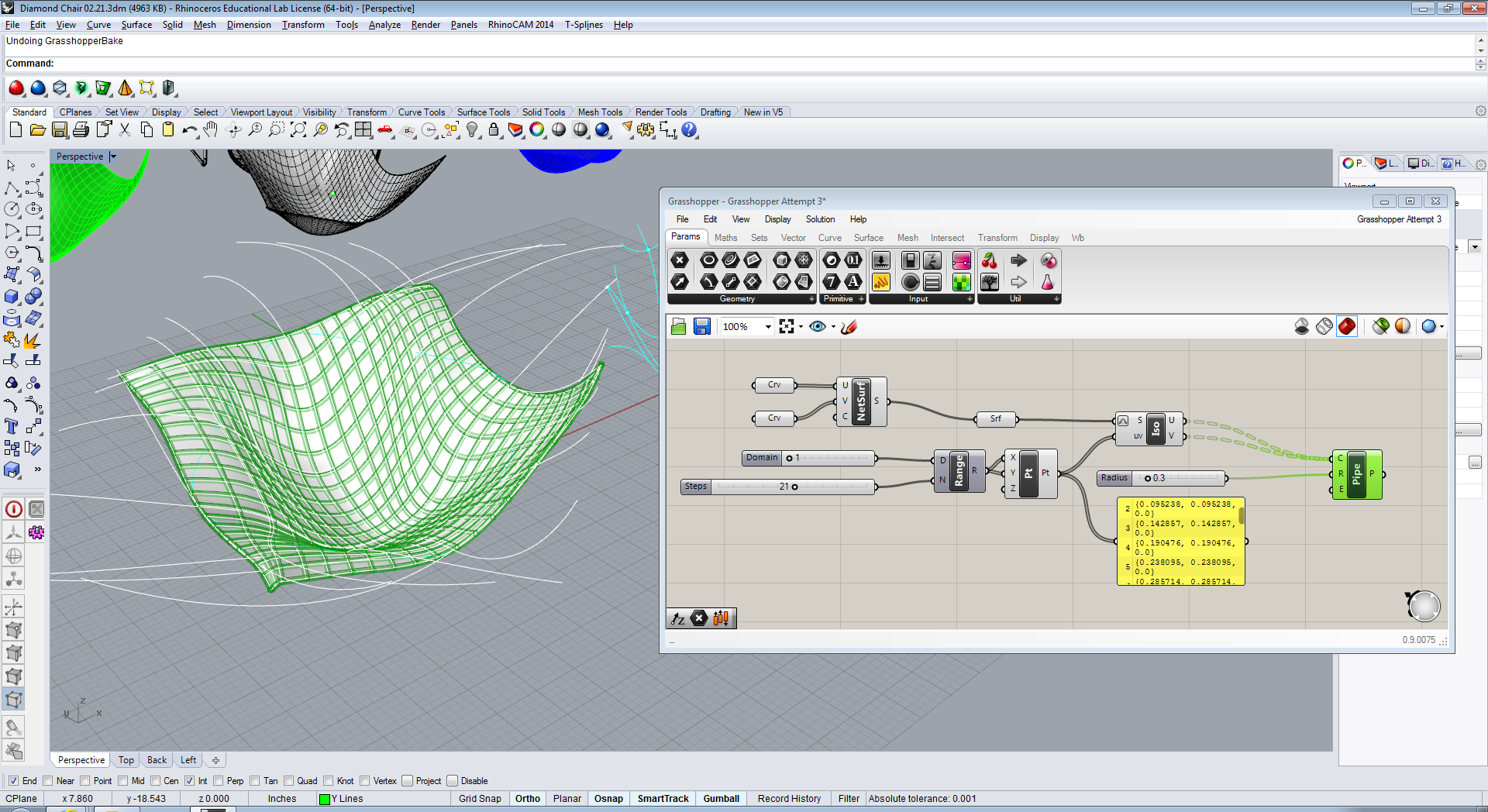Disable the End osnap checkbox

[x=13, y=781]
